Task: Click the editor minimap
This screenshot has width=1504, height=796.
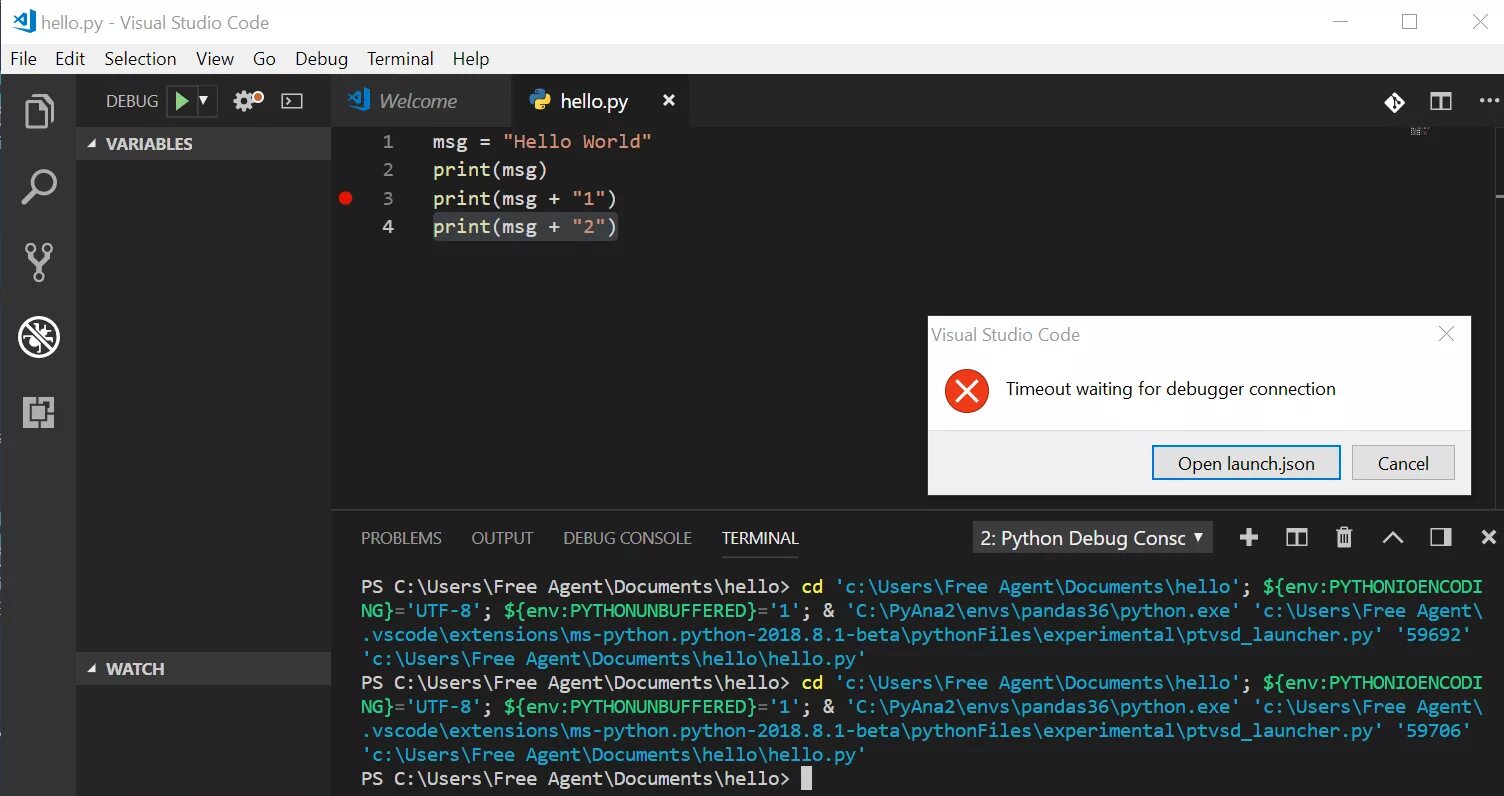Action: 1422,131
